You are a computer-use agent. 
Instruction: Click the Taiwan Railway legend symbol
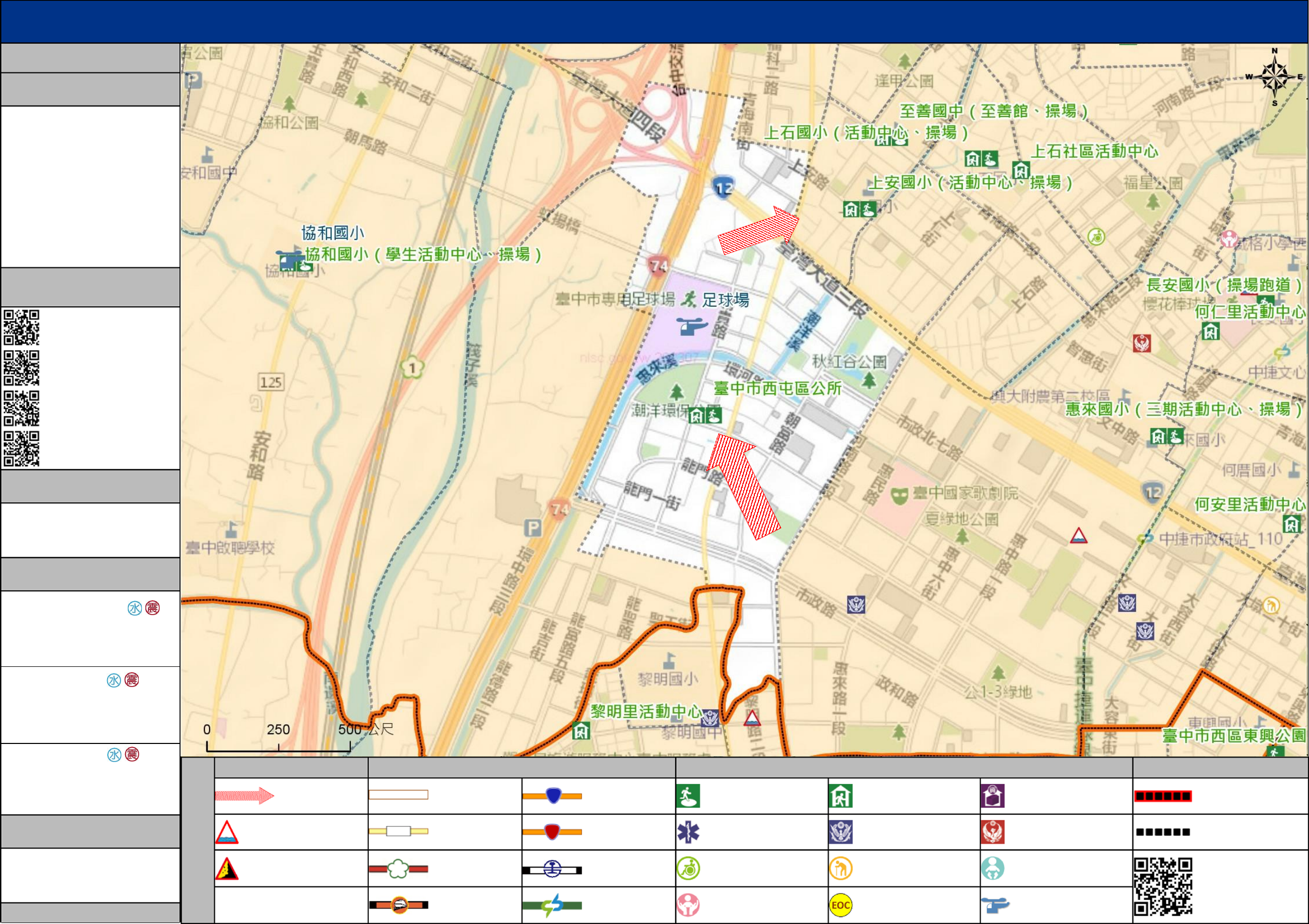pos(553,869)
